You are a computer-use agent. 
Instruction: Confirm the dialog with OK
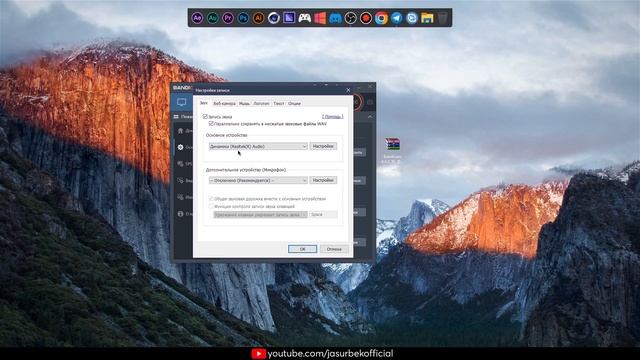click(x=302, y=249)
